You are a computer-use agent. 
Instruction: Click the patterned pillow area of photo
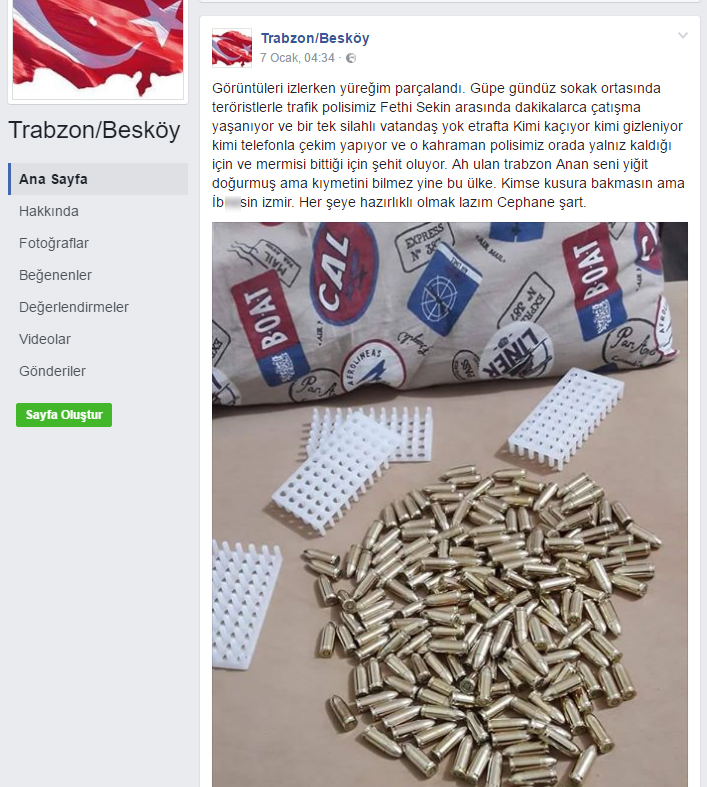pyautogui.click(x=450, y=312)
